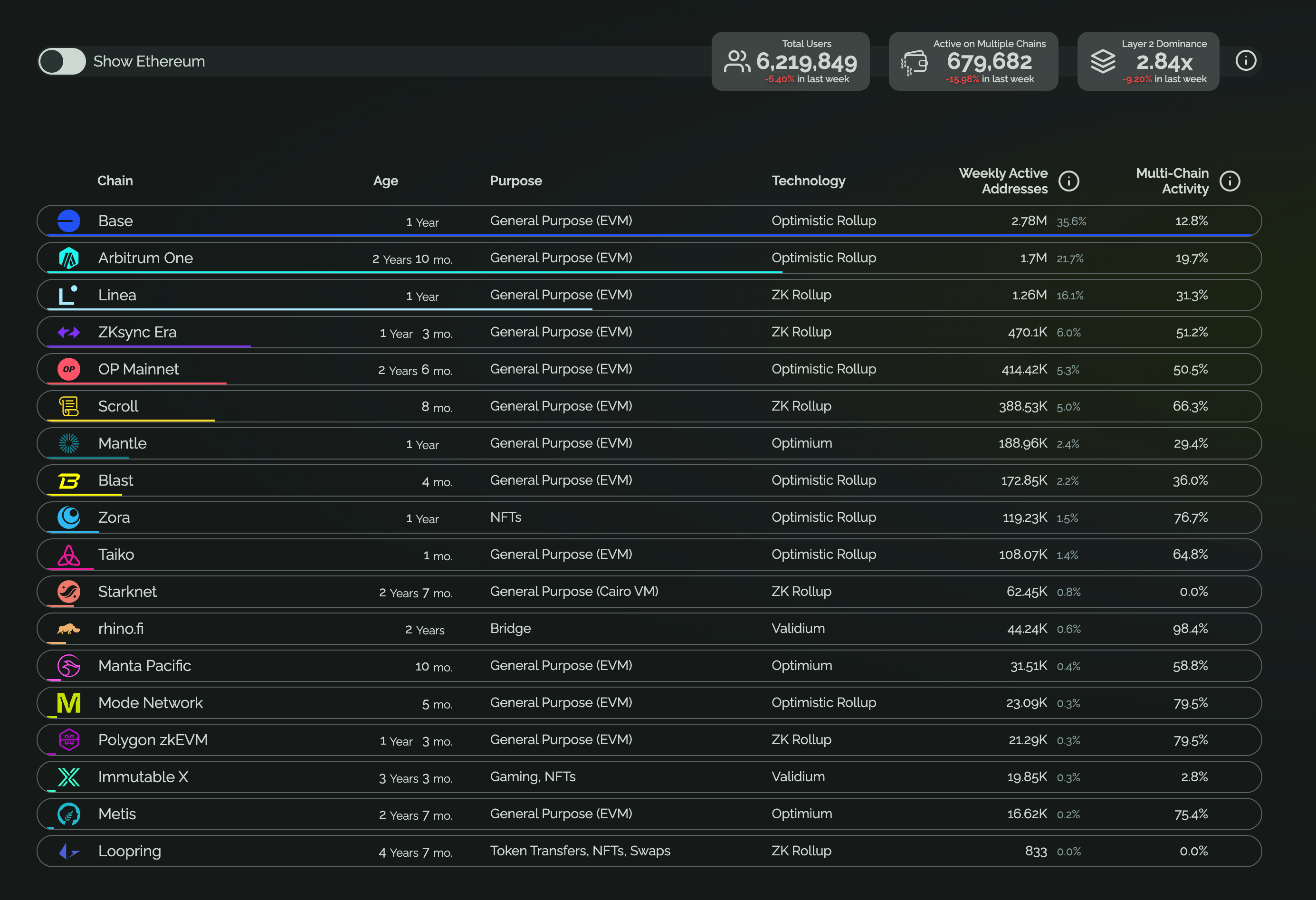This screenshot has width=1316, height=900.
Task: Open the Layer 2 Dominance card
Action: pyautogui.click(x=1148, y=61)
